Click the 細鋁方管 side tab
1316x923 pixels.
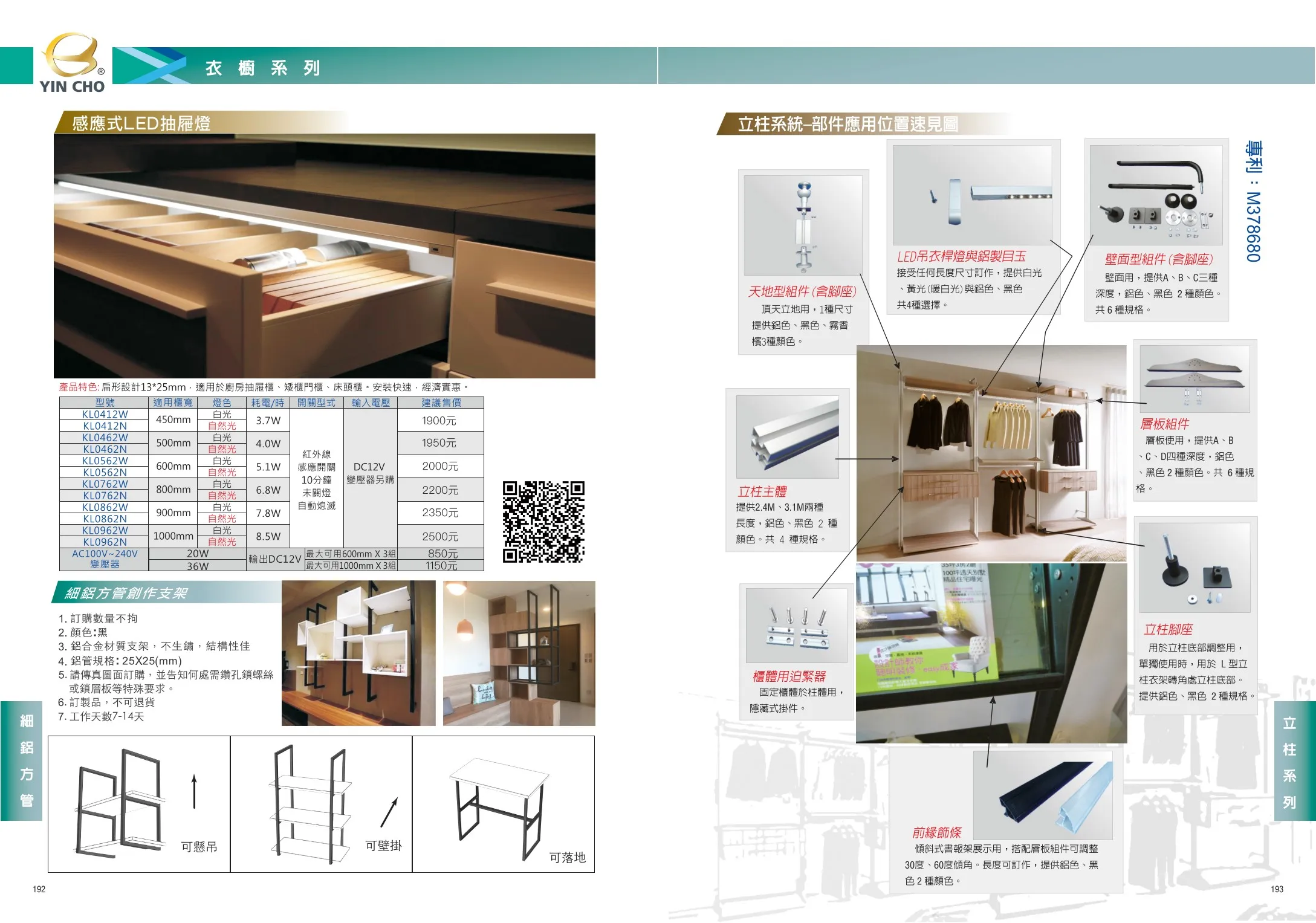[x=22, y=760]
